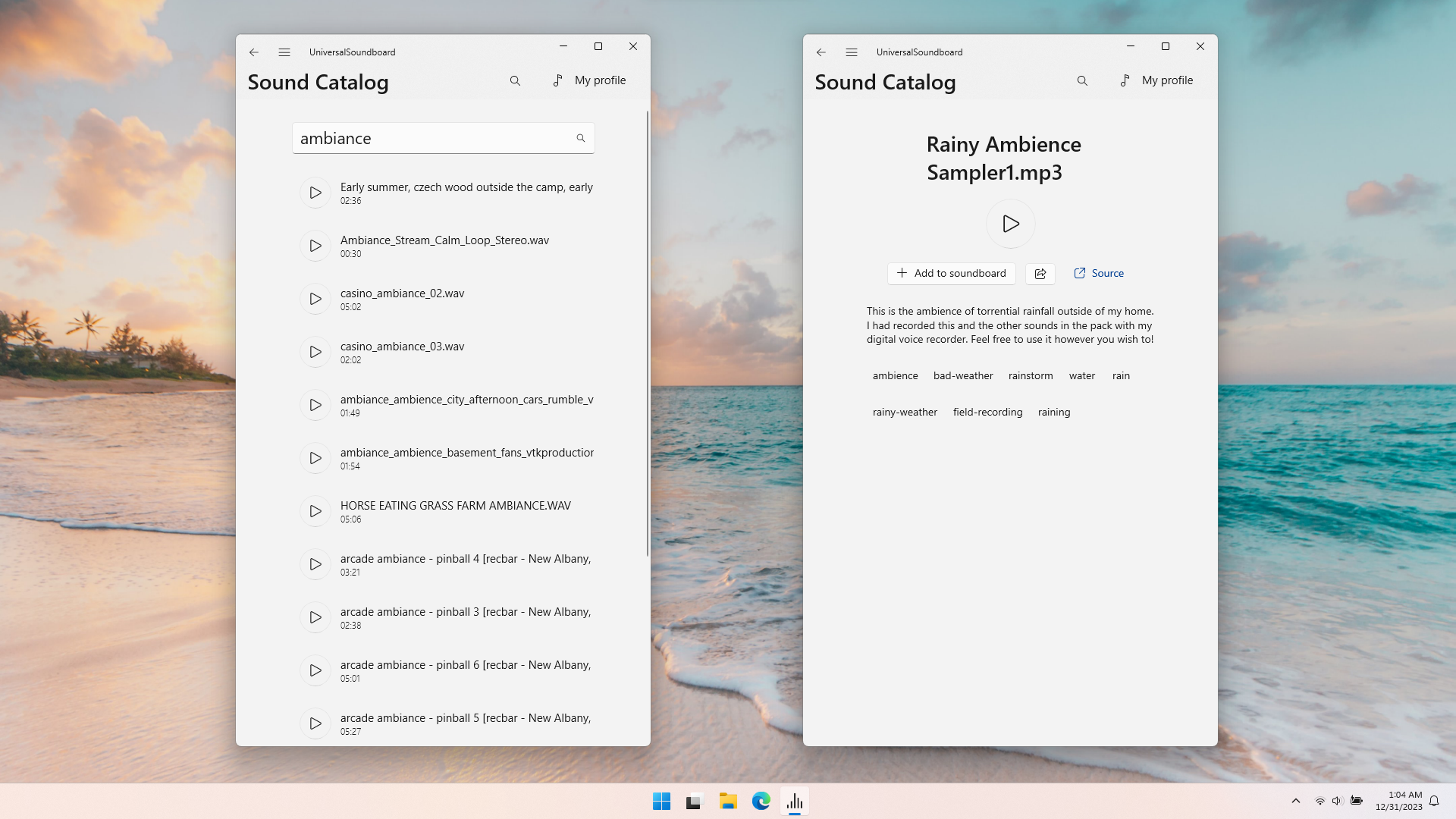Screen dimensions: 1456x819
Task: Open the Source link
Action: 1099,274
